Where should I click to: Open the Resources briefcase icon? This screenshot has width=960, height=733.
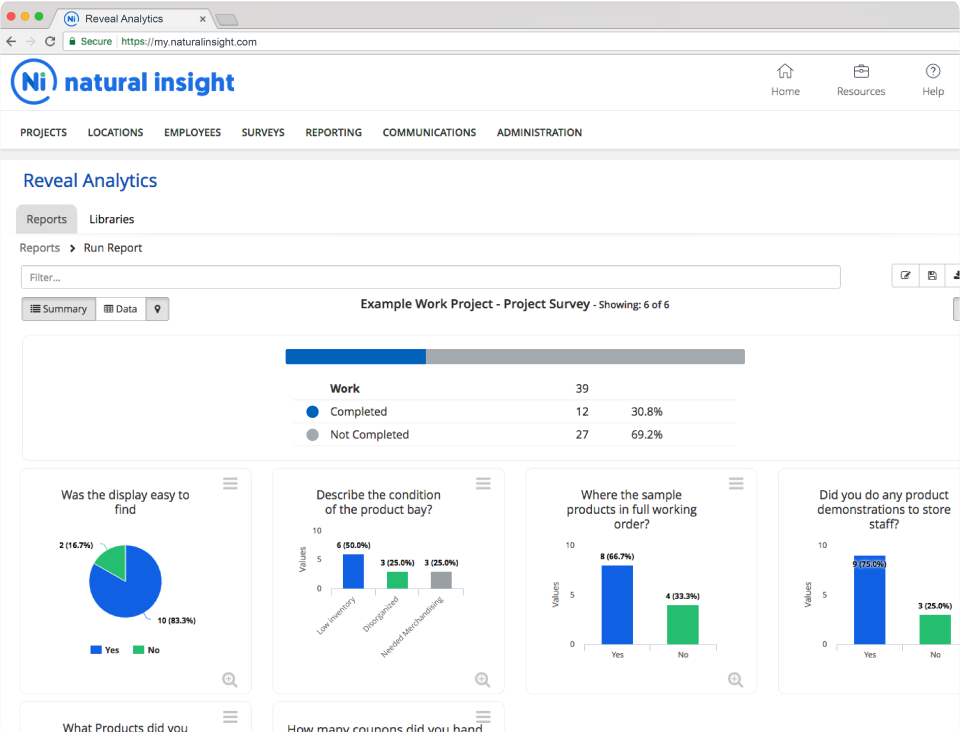pyautogui.click(x=861, y=72)
